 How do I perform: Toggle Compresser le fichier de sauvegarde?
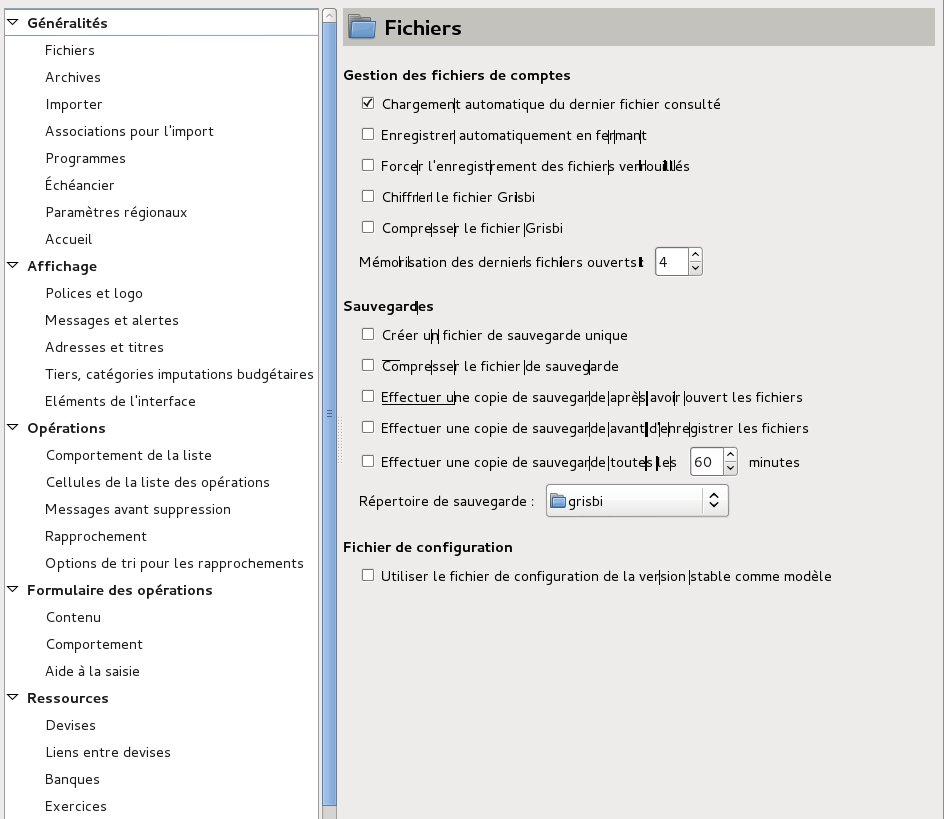click(368, 366)
